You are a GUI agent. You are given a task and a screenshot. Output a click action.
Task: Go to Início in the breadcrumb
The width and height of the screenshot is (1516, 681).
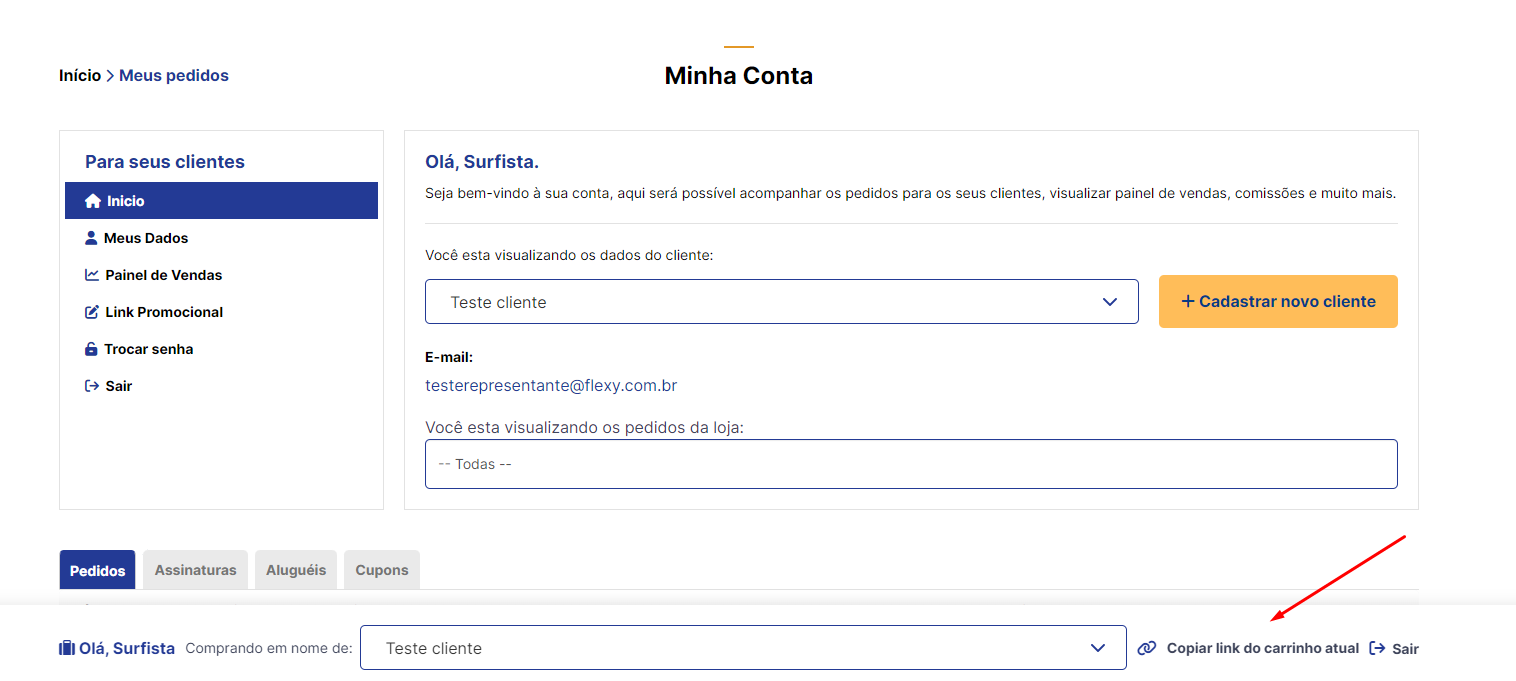[80, 75]
